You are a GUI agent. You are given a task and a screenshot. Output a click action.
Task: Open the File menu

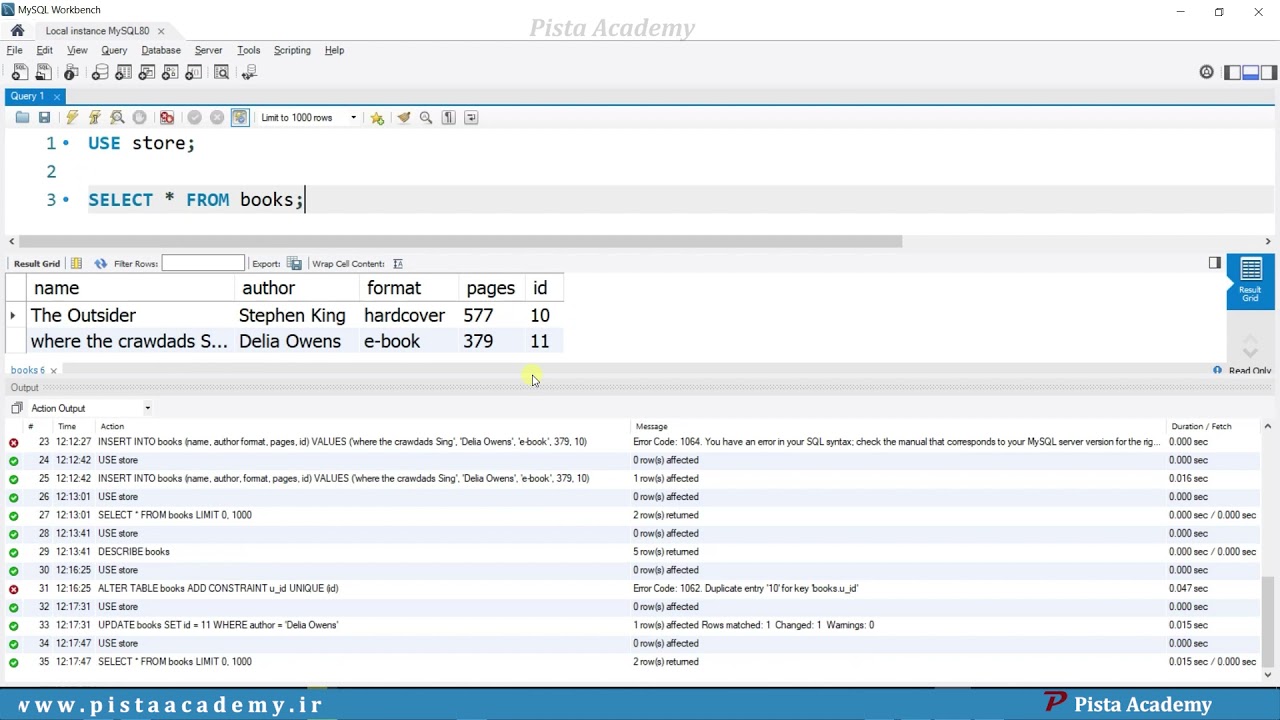15,50
